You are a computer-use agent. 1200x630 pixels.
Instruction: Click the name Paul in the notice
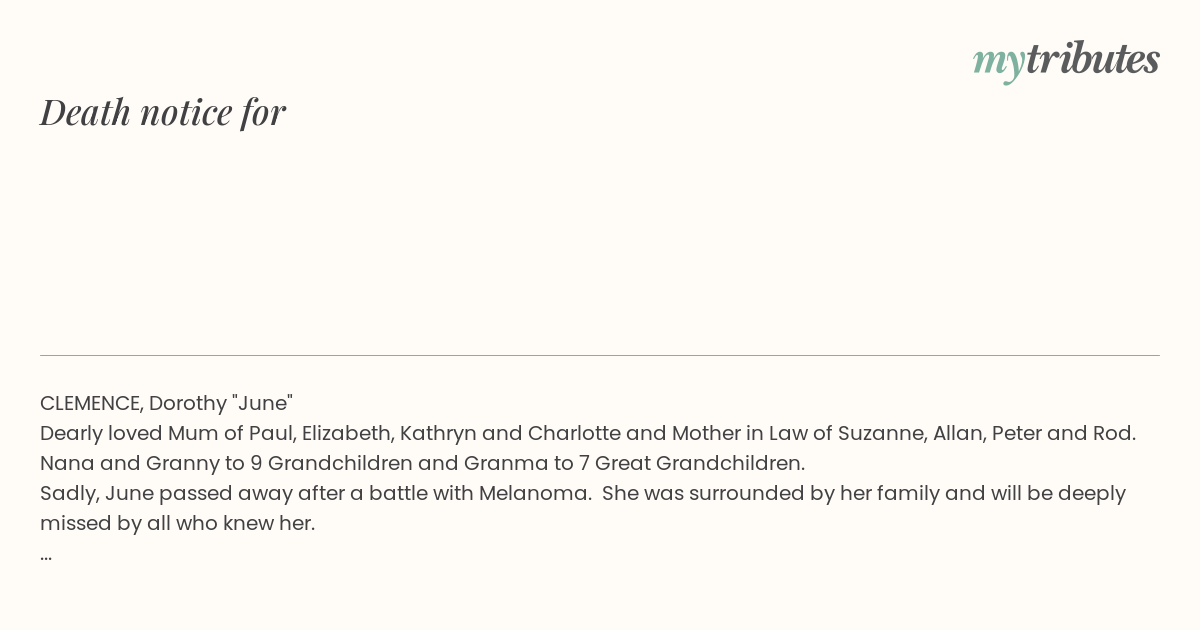point(270,433)
